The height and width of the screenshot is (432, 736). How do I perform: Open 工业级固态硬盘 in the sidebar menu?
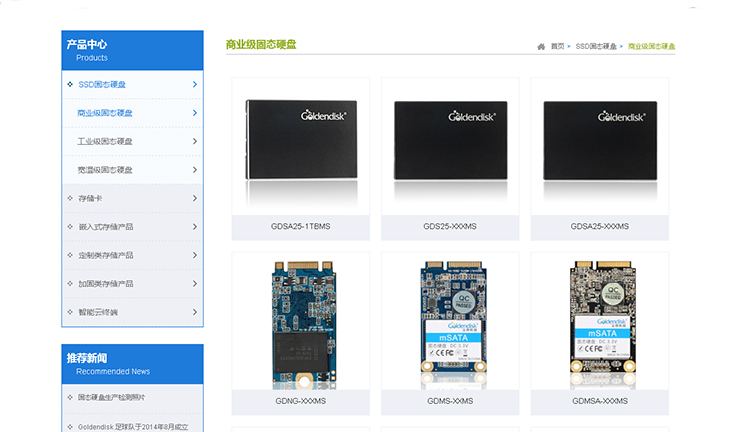(x=105, y=141)
